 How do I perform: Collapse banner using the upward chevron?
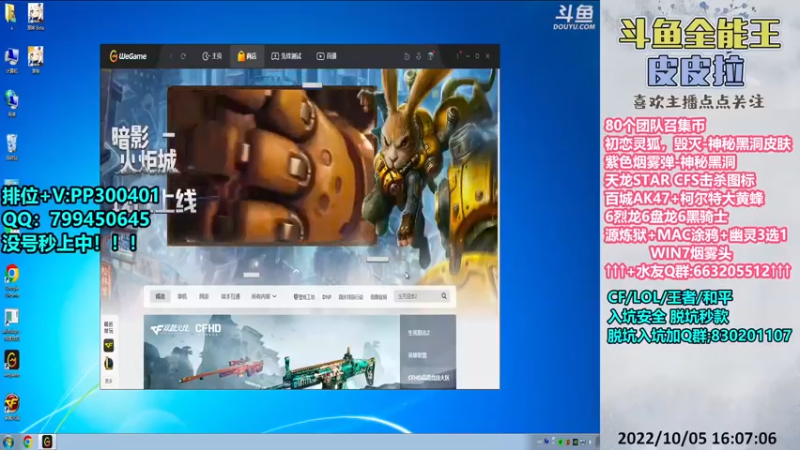tap(296, 271)
